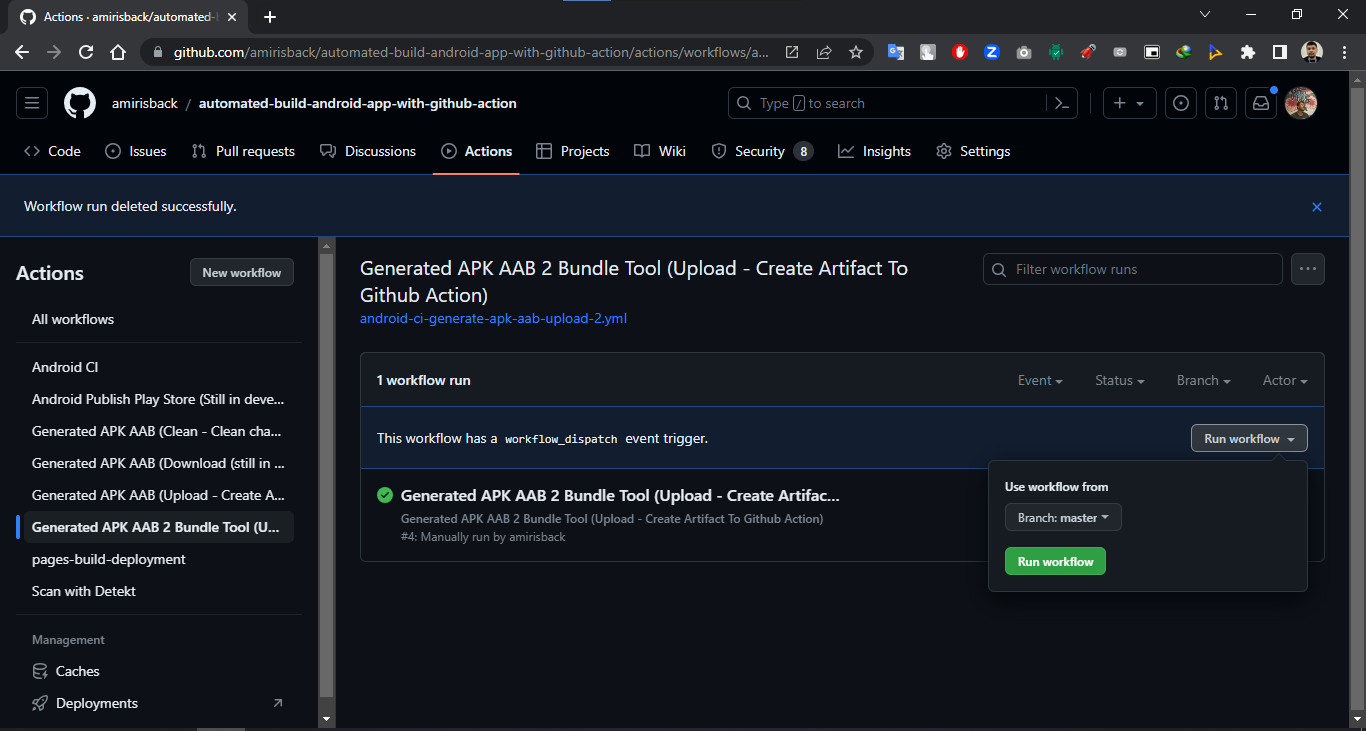Click the Deployments rocket icon

coord(40,703)
